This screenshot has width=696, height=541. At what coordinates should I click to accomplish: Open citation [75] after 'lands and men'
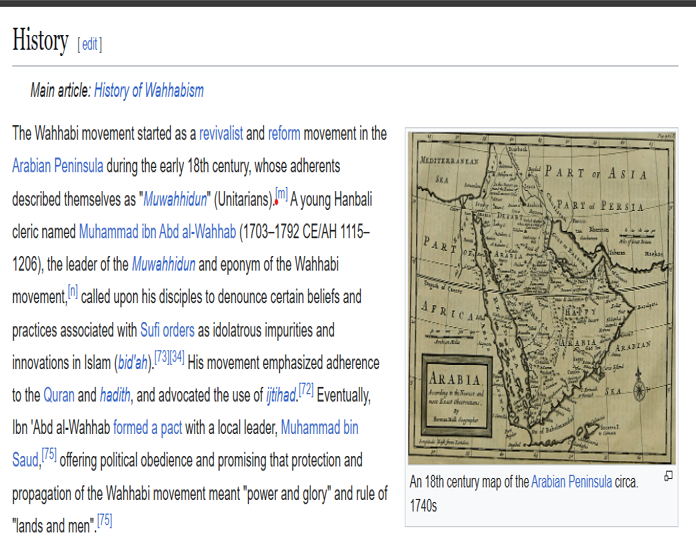[x=105, y=520]
